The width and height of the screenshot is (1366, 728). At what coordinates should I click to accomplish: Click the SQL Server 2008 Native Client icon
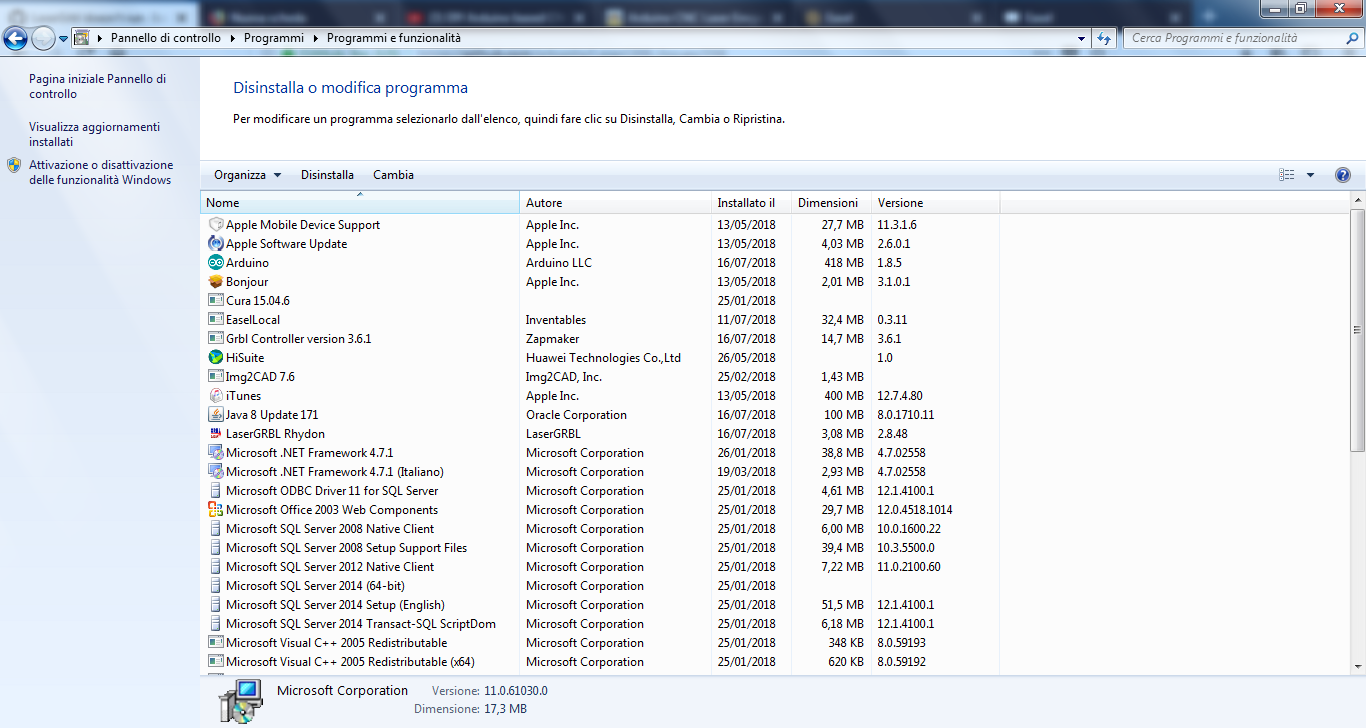[x=215, y=529]
